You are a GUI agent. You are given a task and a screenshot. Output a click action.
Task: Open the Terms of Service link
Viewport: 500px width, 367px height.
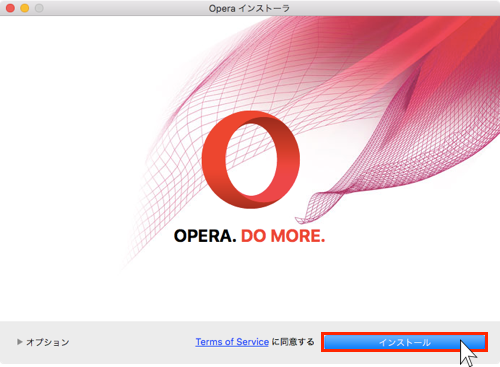pos(232,342)
